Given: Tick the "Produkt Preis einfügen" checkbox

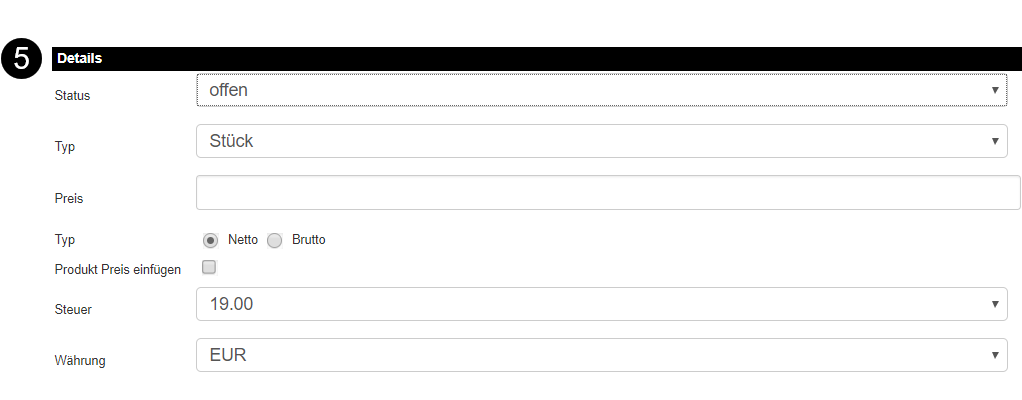Looking at the screenshot, I should [x=209, y=267].
